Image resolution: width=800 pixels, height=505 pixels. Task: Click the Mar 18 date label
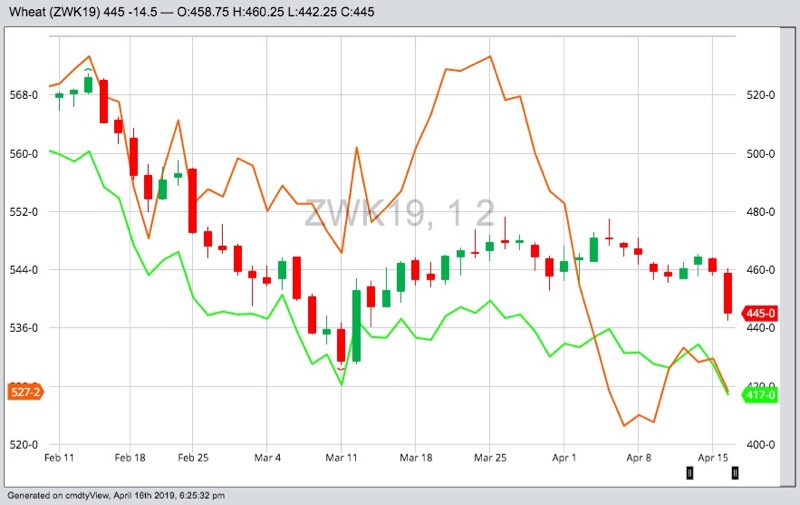pyautogui.click(x=415, y=458)
